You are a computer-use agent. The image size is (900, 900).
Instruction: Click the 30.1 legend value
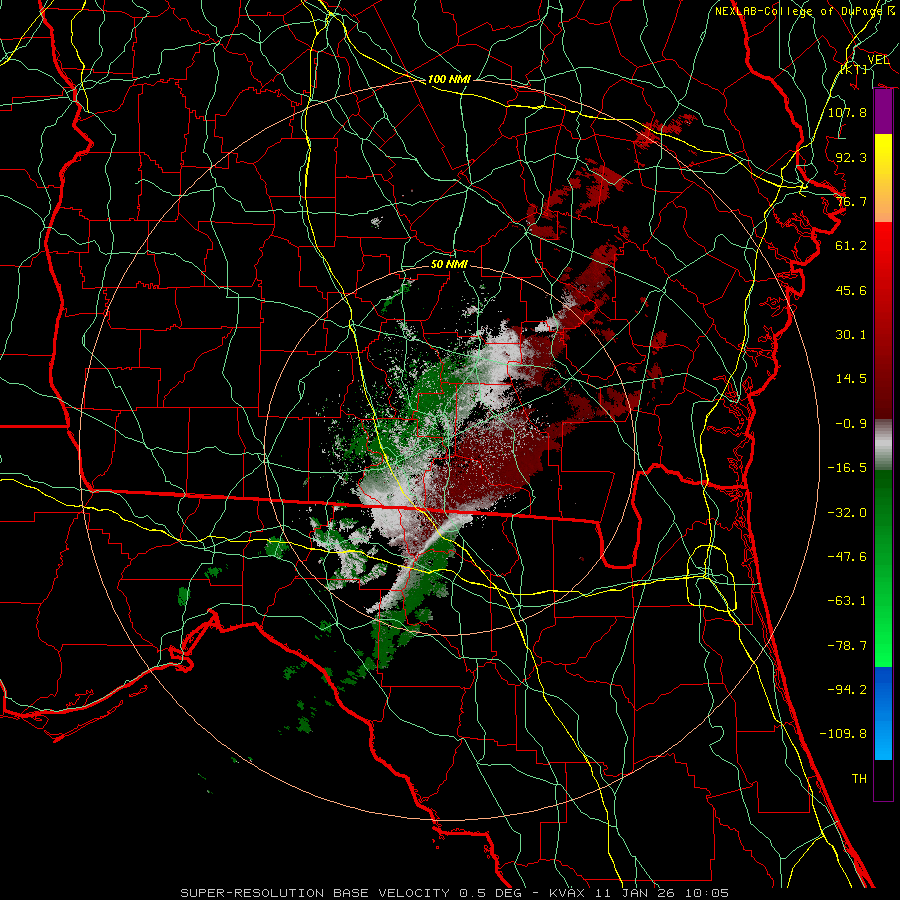point(851,334)
